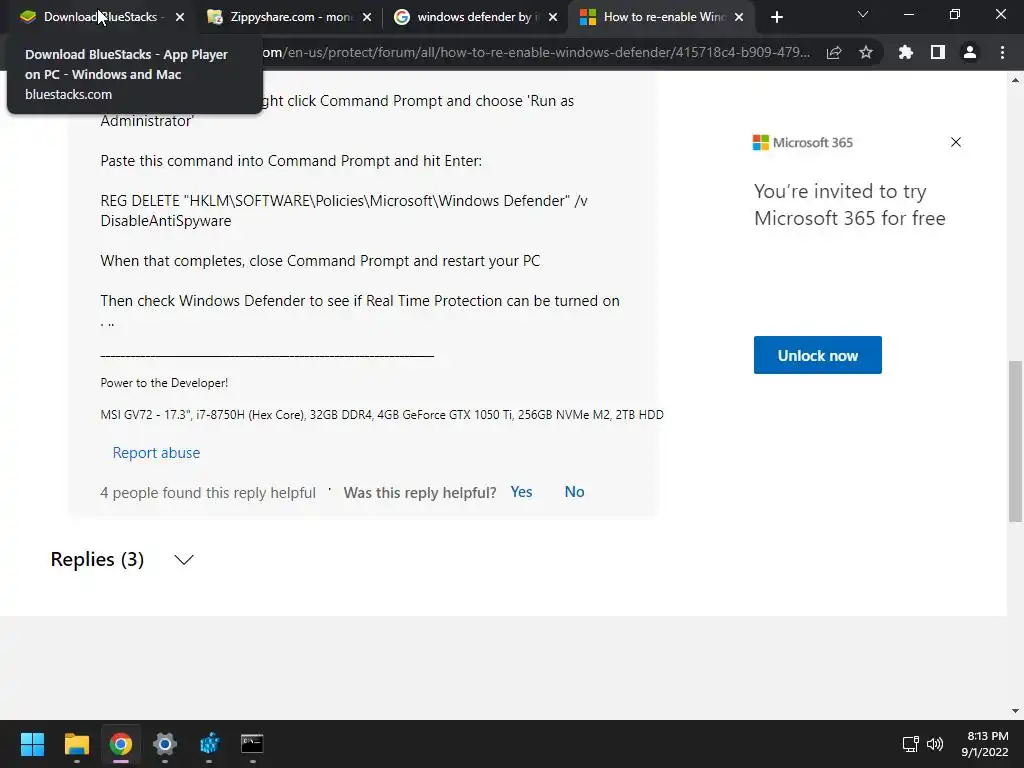The image size is (1024, 768).
Task: Open the Command Prompt taskbar icon
Action: [252, 744]
